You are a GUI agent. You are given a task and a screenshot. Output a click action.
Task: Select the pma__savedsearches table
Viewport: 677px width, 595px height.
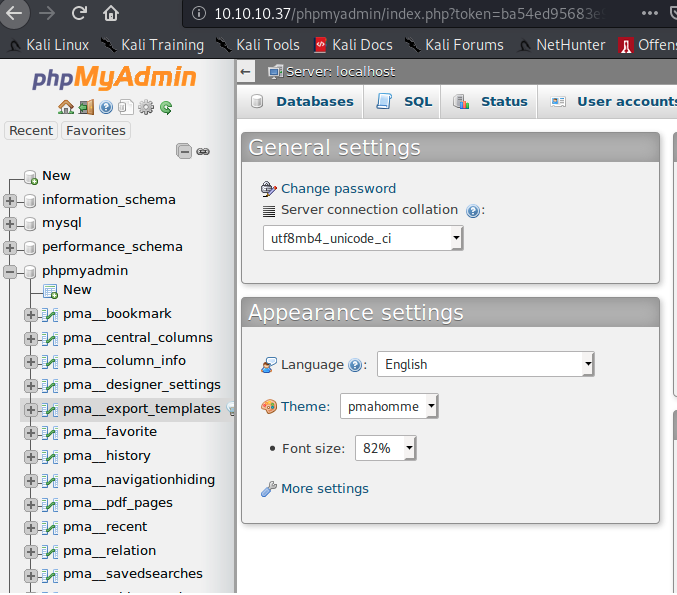(x=133, y=574)
